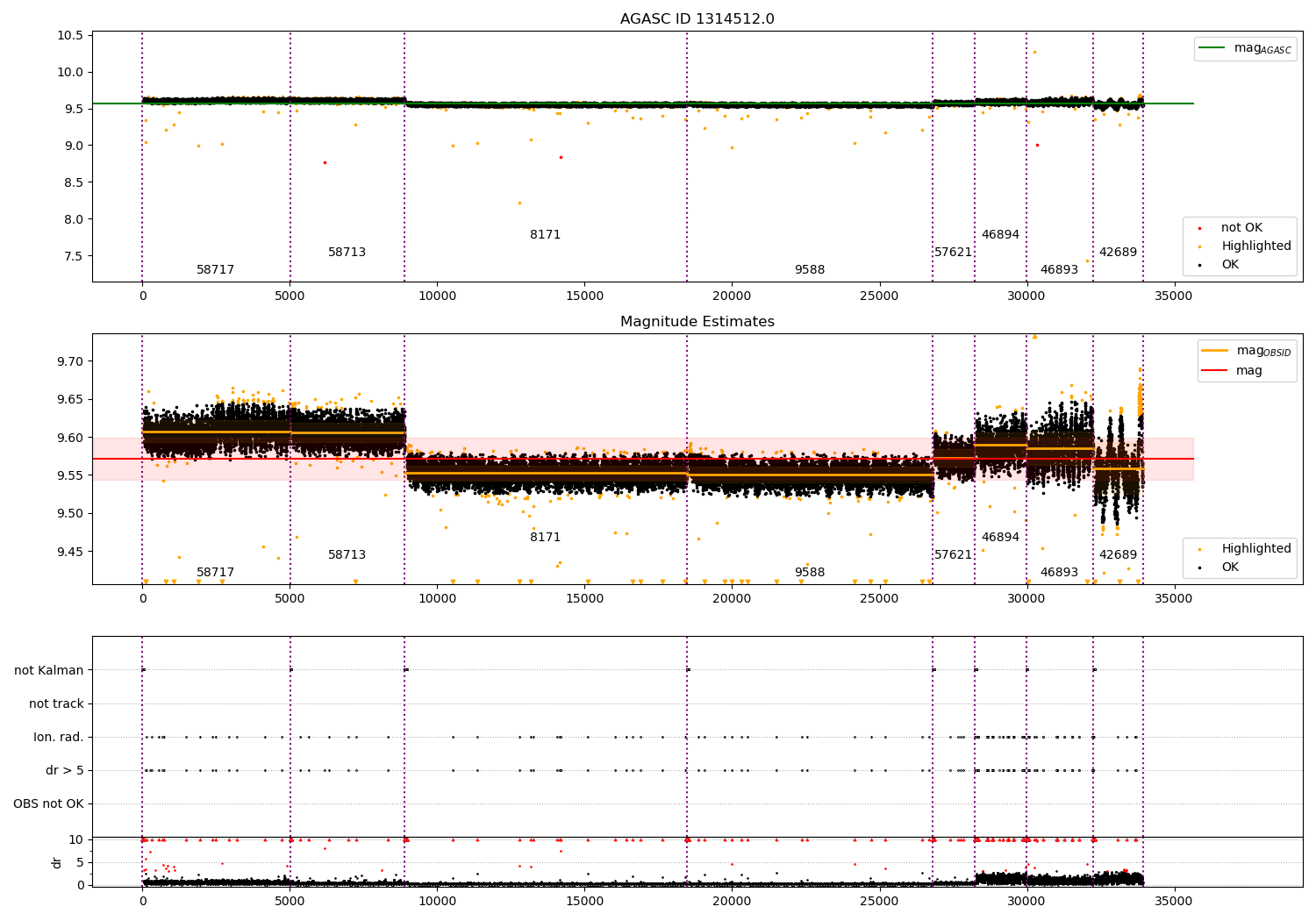Viewport: 1316px width, 921px height.
Task: Click the 10.5 y-axis tick label
Action: coord(70,35)
